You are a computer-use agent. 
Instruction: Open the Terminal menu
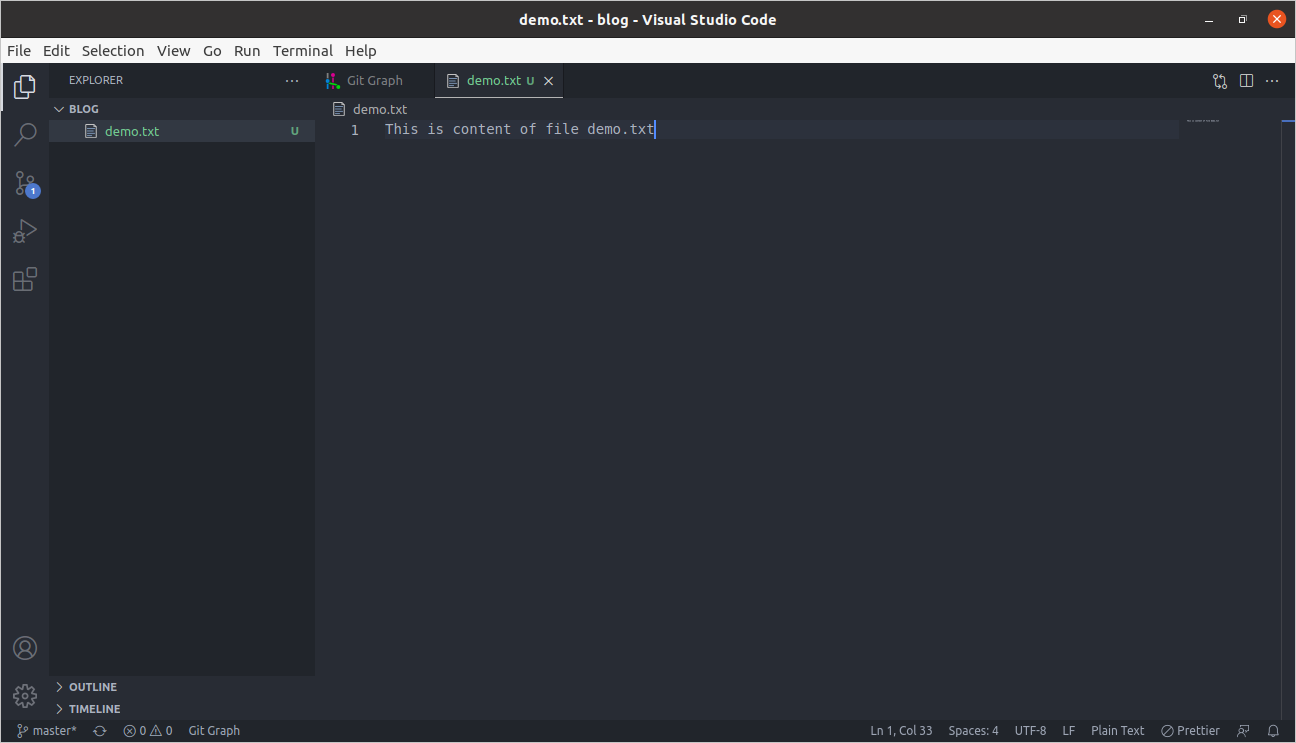point(303,51)
